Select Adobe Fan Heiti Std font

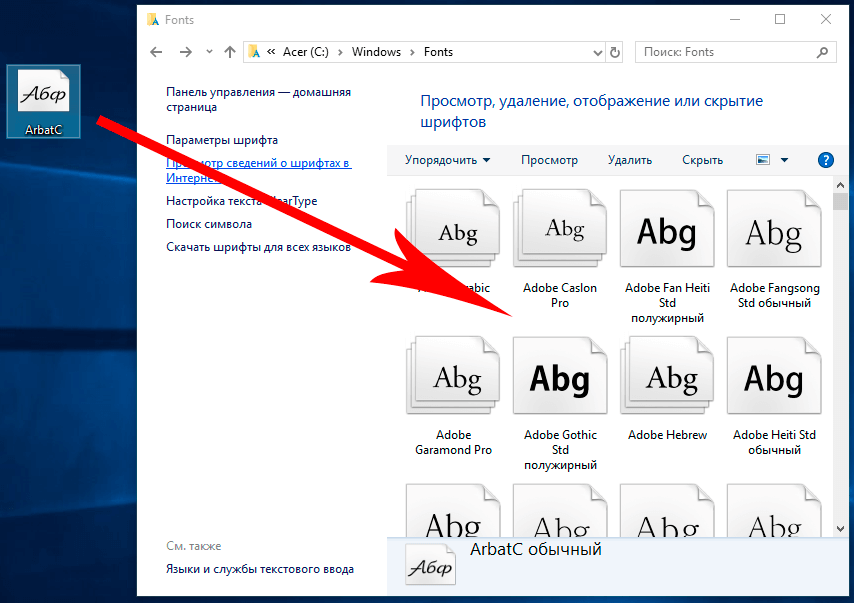(x=667, y=257)
